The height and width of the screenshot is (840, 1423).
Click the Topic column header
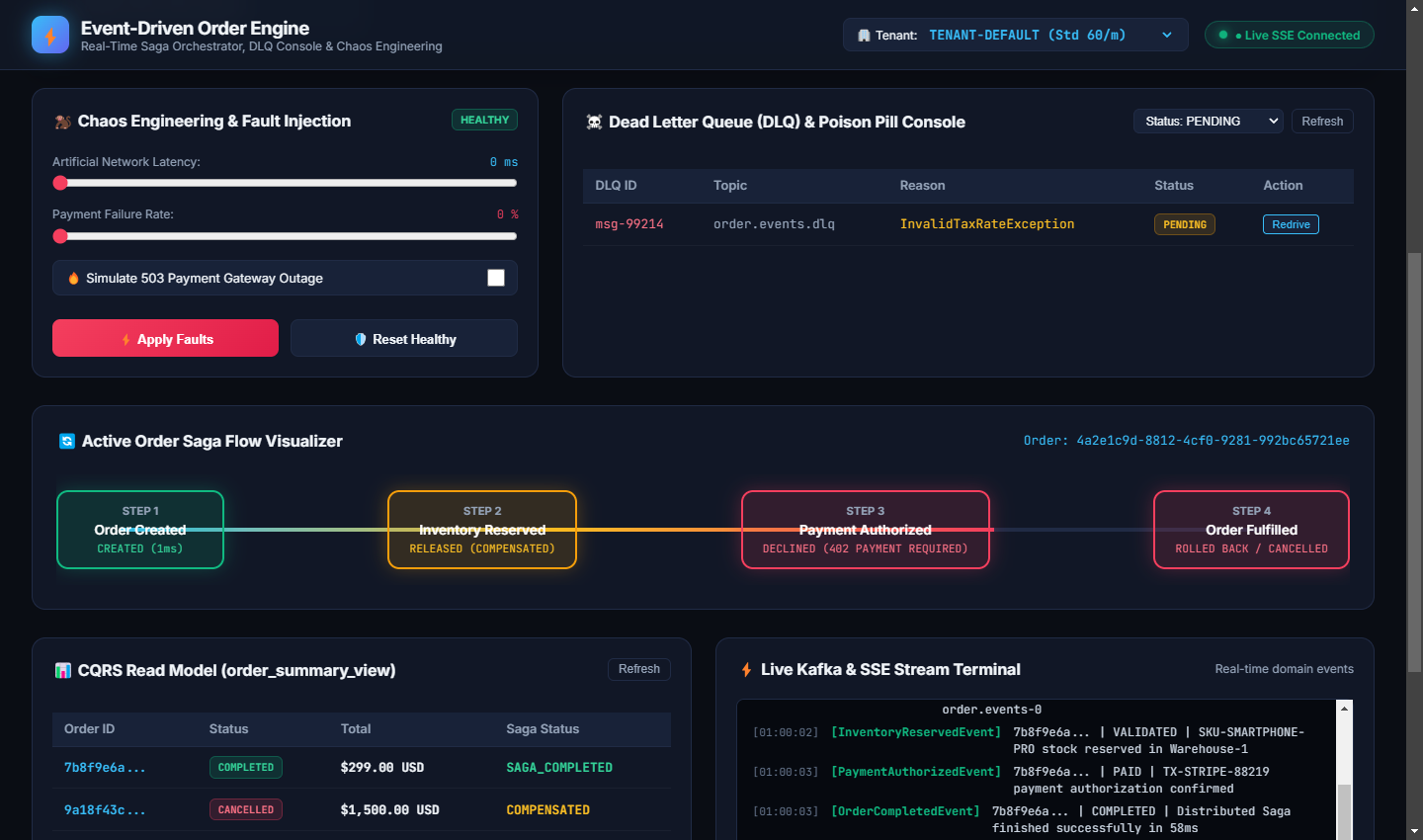coord(730,186)
